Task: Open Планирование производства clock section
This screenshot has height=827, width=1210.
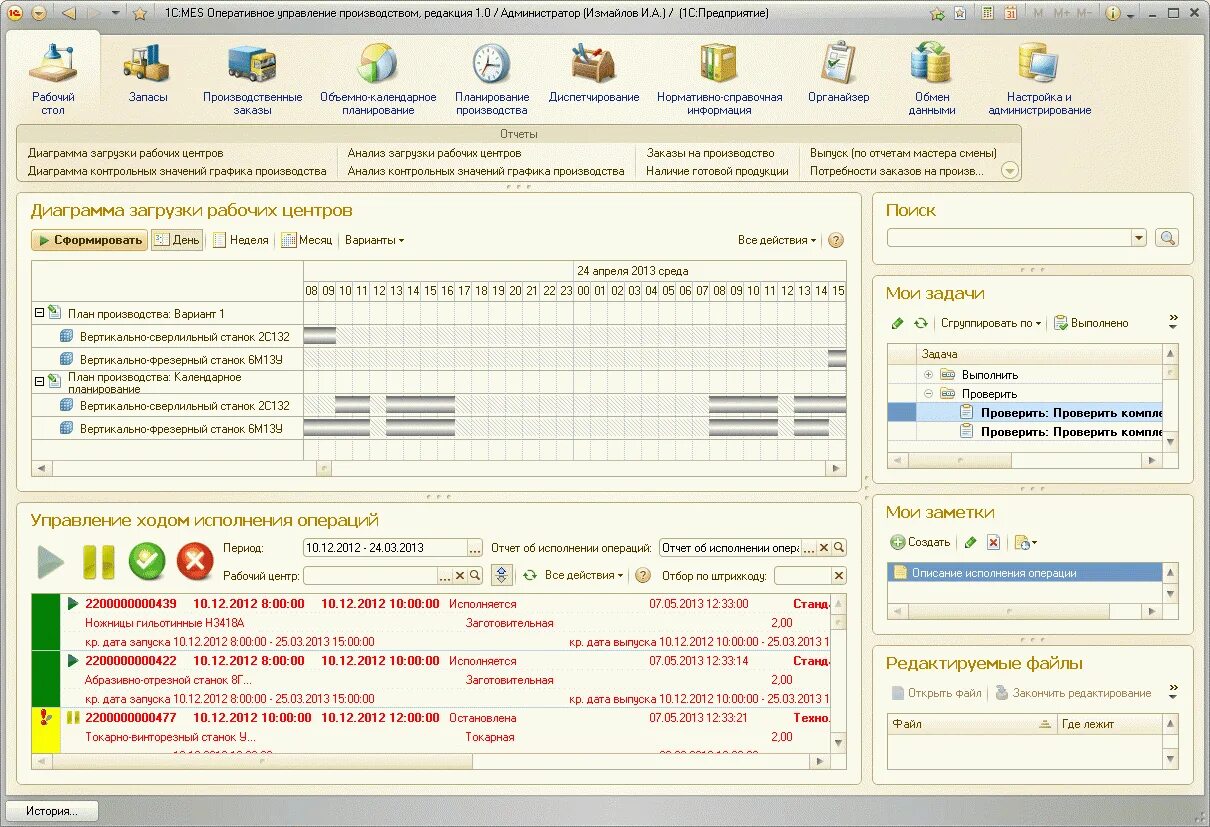Action: tap(491, 79)
